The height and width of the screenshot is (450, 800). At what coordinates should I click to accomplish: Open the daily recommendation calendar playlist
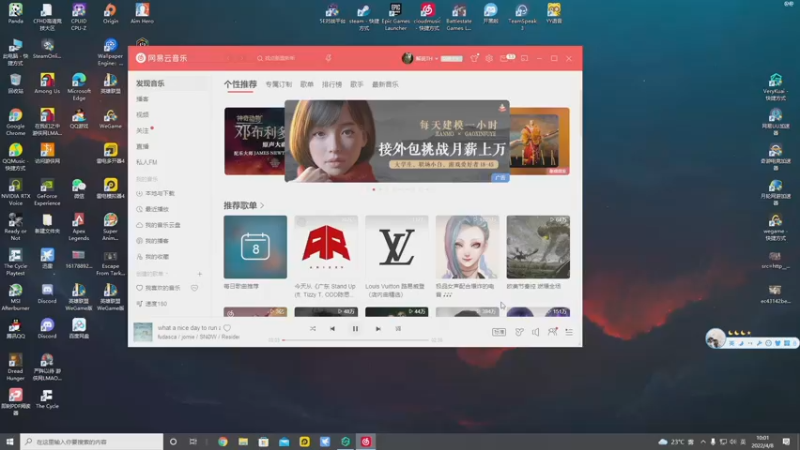point(255,247)
